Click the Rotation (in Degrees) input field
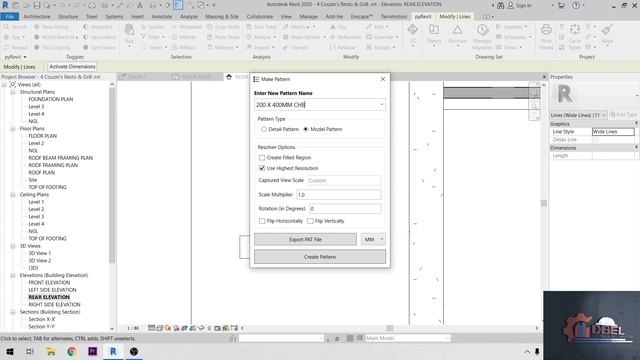The image size is (640, 360). (345, 209)
